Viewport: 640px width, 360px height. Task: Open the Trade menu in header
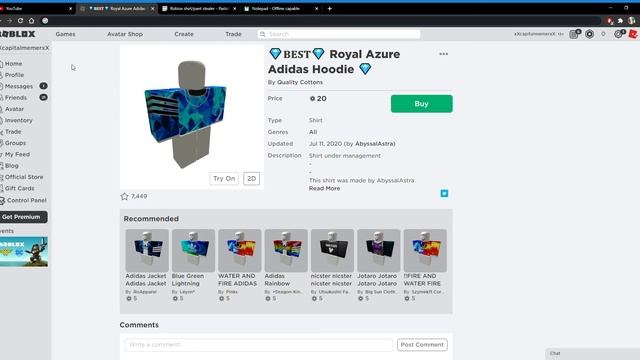(x=233, y=34)
